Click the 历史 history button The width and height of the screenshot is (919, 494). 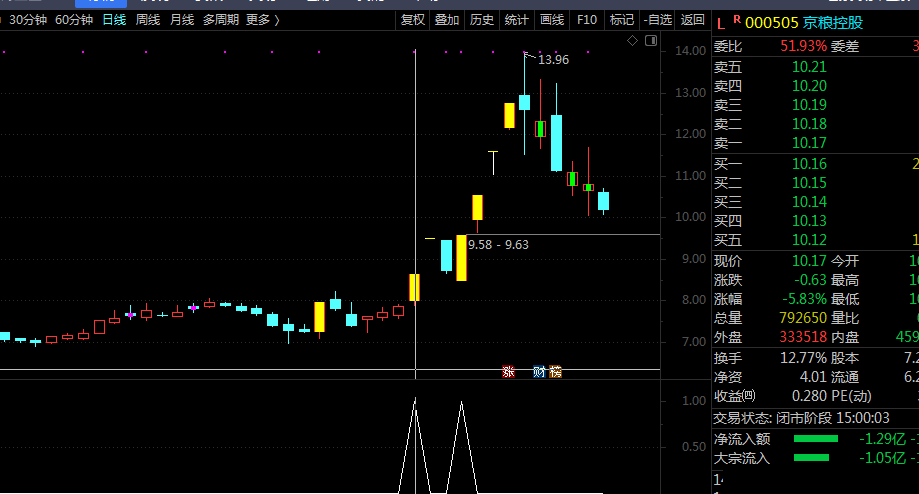pos(482,20)
